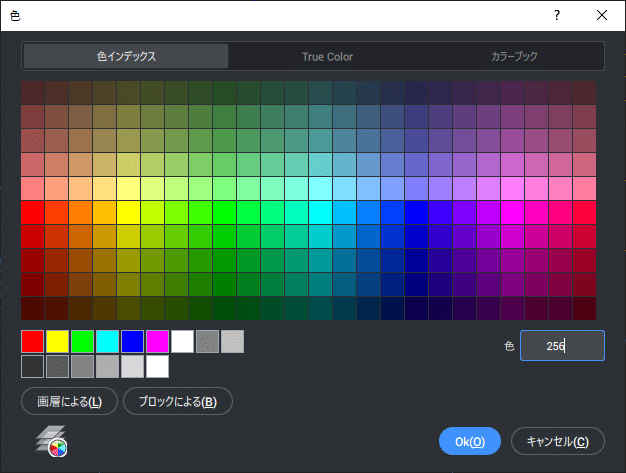
Task: Pick pastel yellow in the palette grid
Action: (129, 188)
